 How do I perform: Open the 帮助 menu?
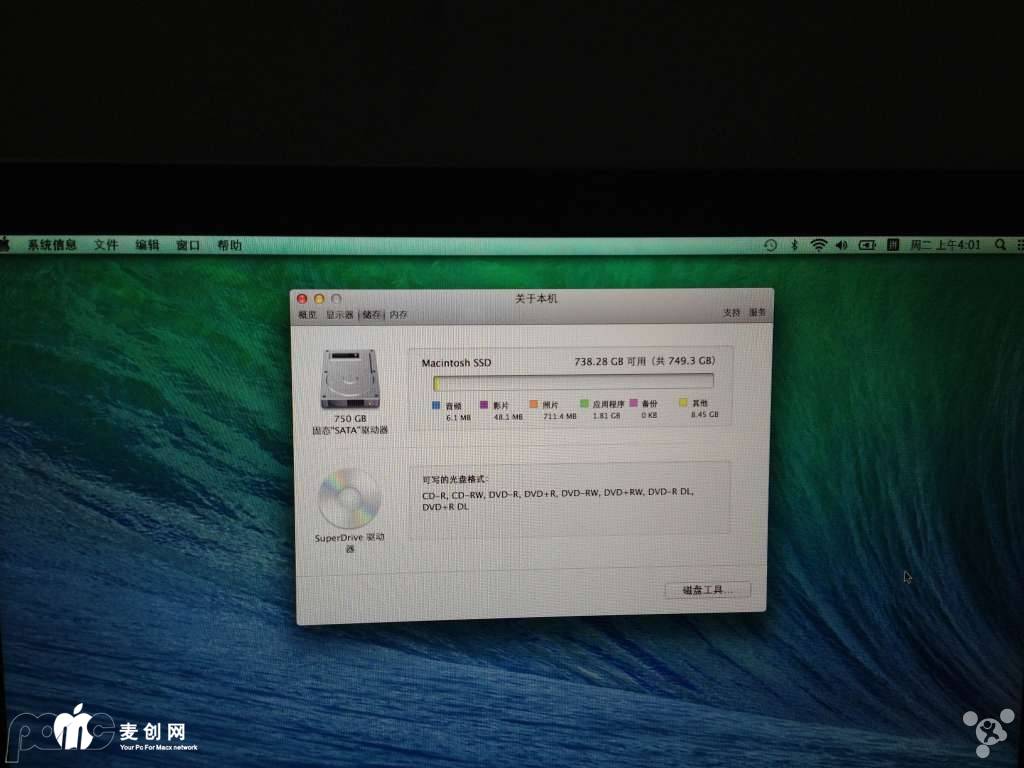229,245
